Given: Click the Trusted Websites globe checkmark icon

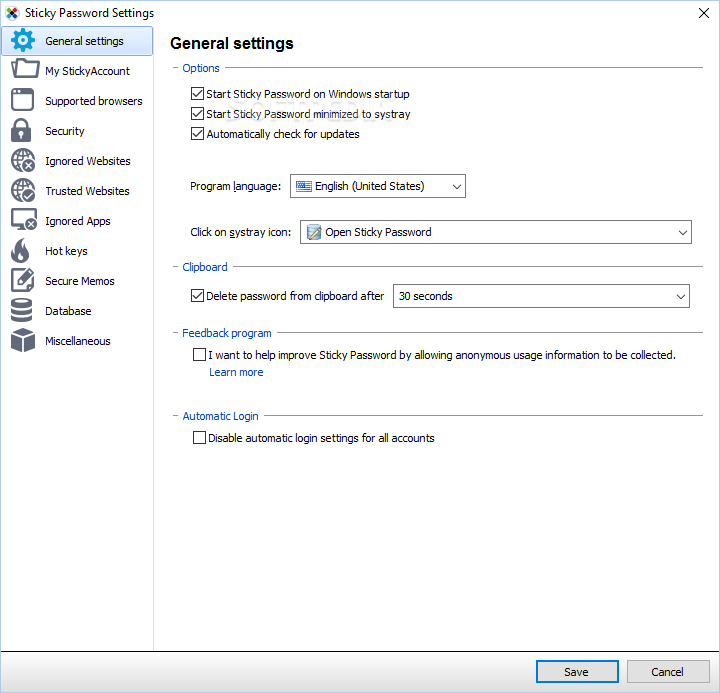Looking at the screenshot, I should click(x=23, y=190).
